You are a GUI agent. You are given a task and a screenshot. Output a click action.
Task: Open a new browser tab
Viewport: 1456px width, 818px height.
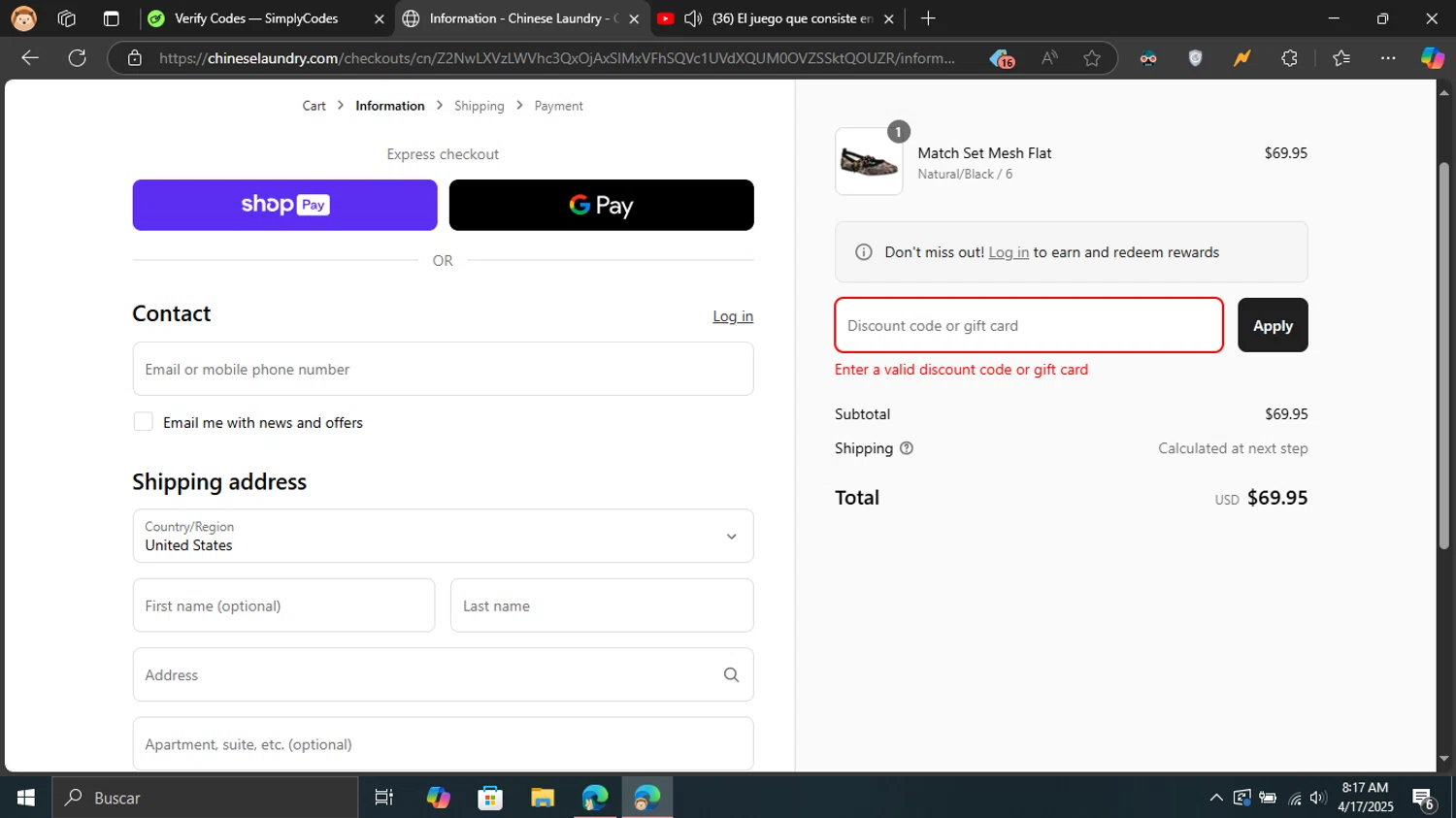[x=928, y=18]
